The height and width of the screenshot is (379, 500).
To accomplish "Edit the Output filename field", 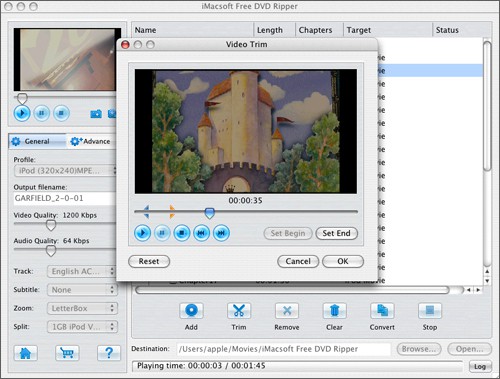I will [65, 198].
